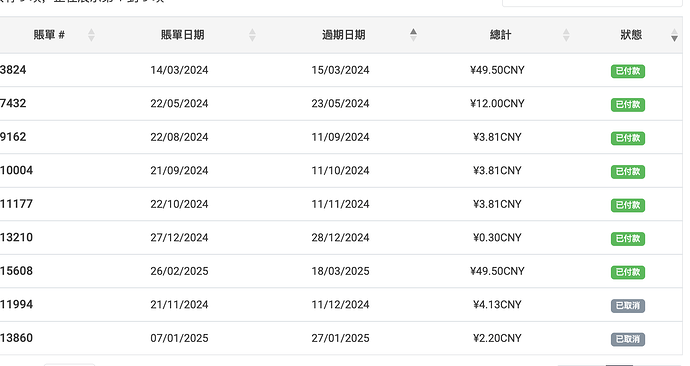Open invoice 9162

click(13, 137)
